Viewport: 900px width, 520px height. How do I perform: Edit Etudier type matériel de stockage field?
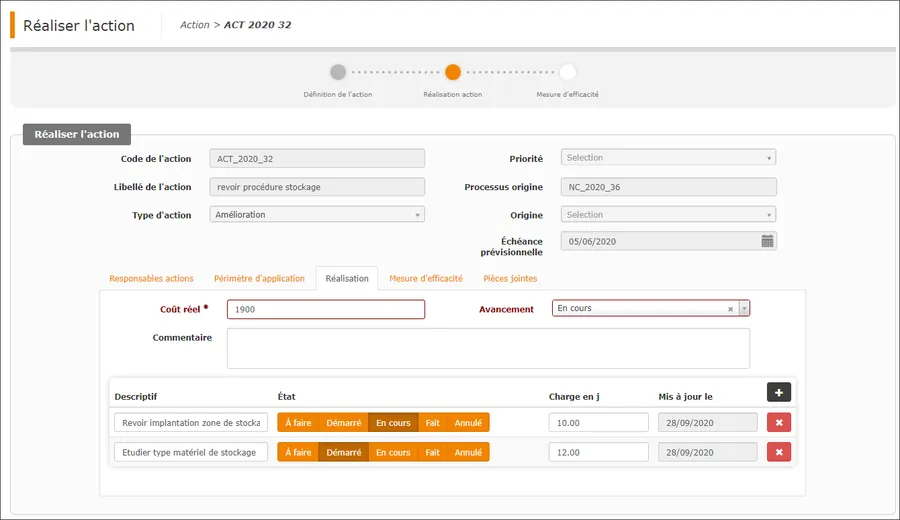click(191, 452)
